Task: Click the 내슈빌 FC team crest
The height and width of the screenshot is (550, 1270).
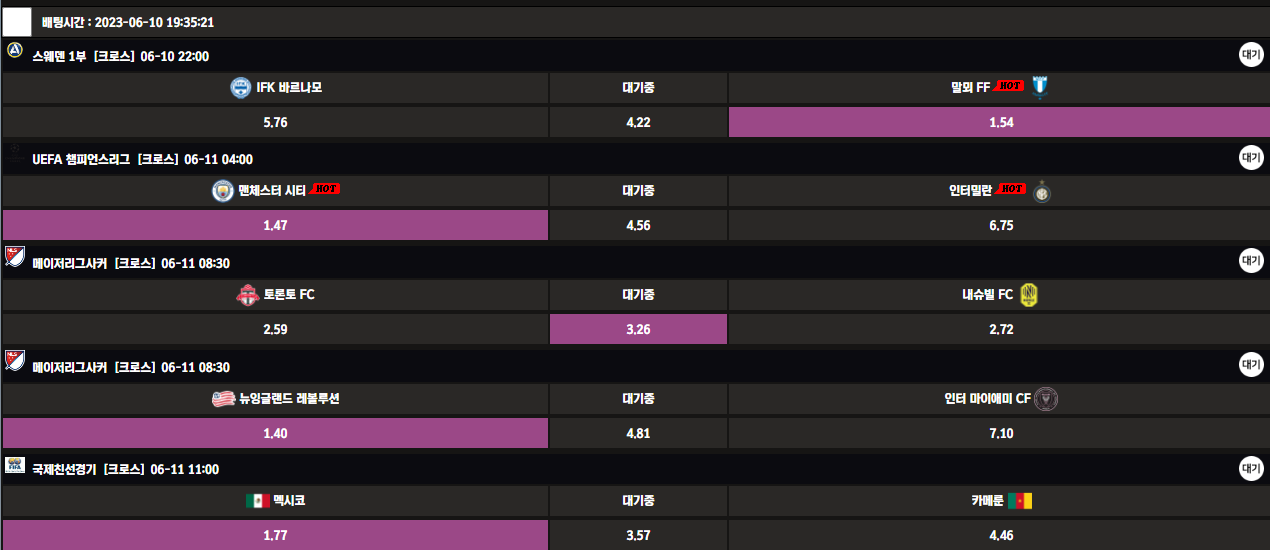Action: (1030, 295)
